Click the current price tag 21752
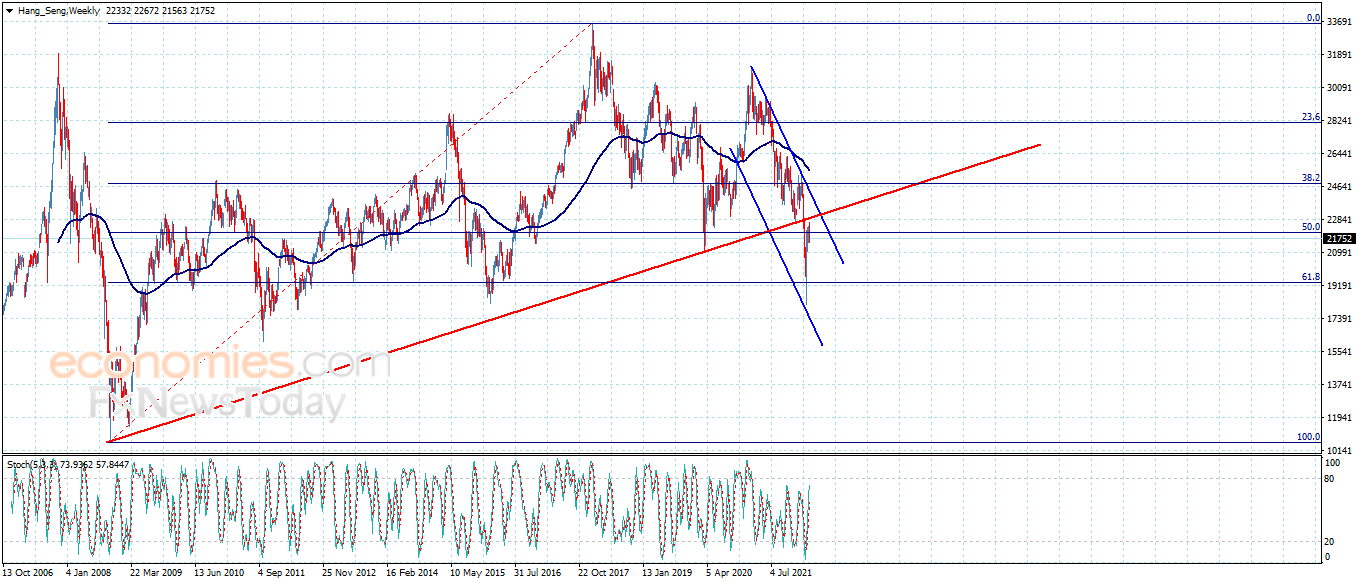This screenshot has width=1362, height=584. pyautogui.click(x=1338, y=238)
